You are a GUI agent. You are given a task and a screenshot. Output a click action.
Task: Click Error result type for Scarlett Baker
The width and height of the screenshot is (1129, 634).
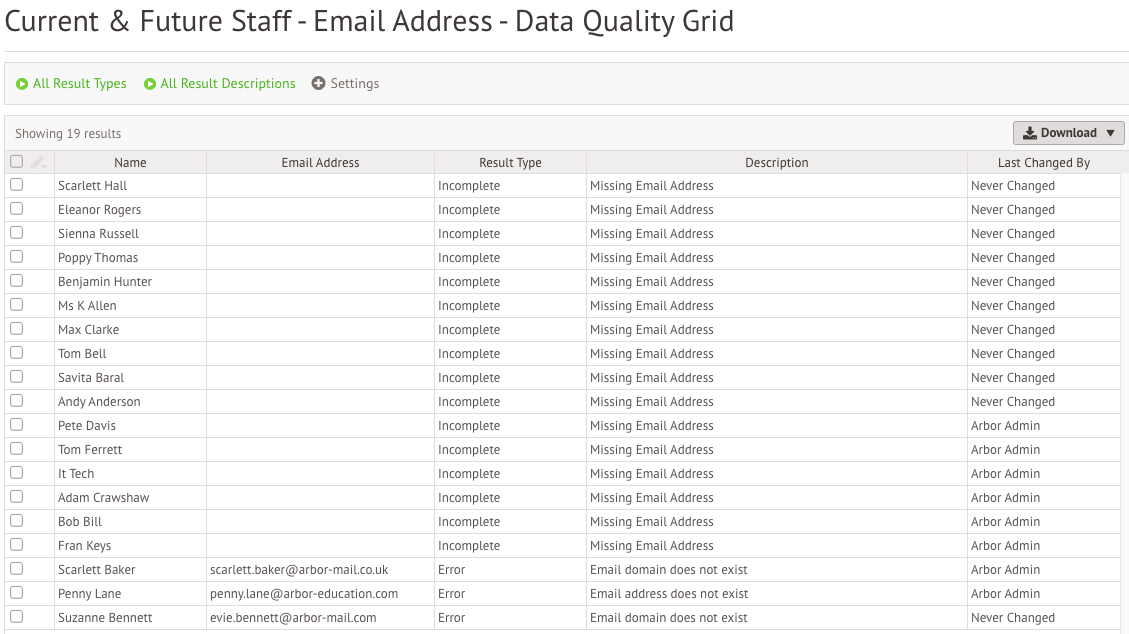click(451, 570)
